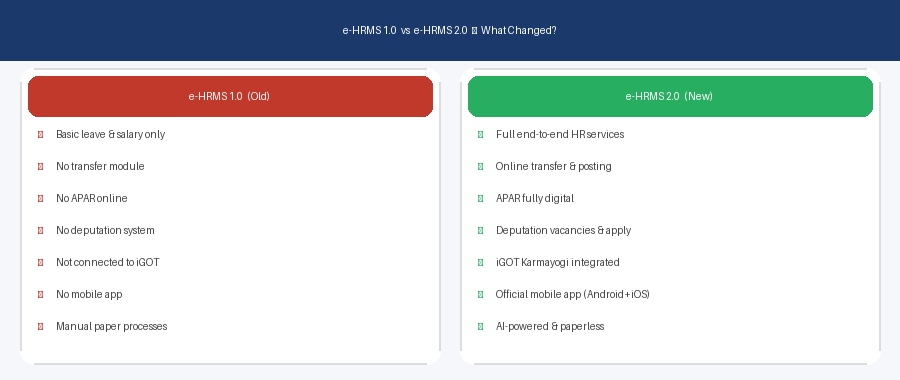Select the text 'No mobile app'
Screen dimensions: 900x380
pyautogui.click(x=89, y=294)
